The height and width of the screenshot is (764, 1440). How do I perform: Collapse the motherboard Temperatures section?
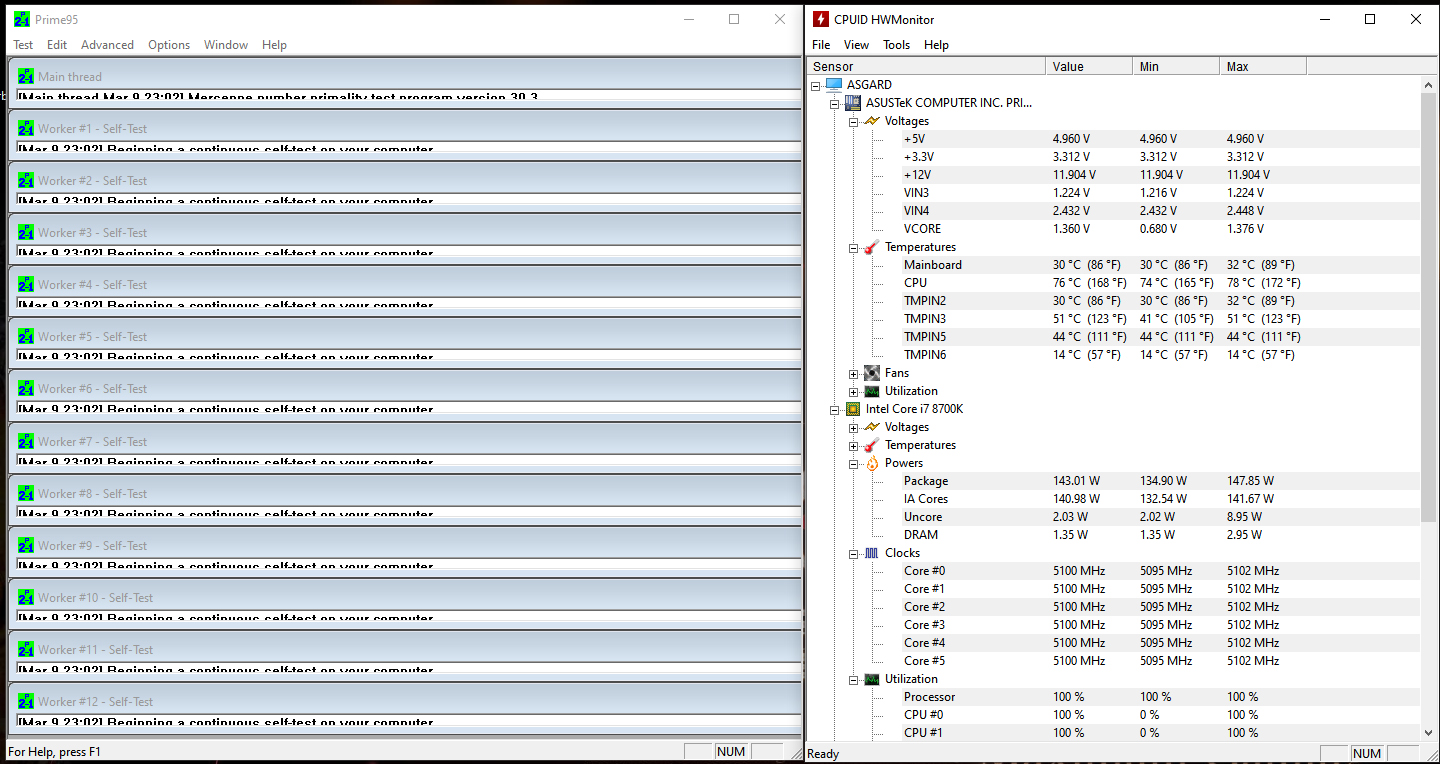[854, 247]
